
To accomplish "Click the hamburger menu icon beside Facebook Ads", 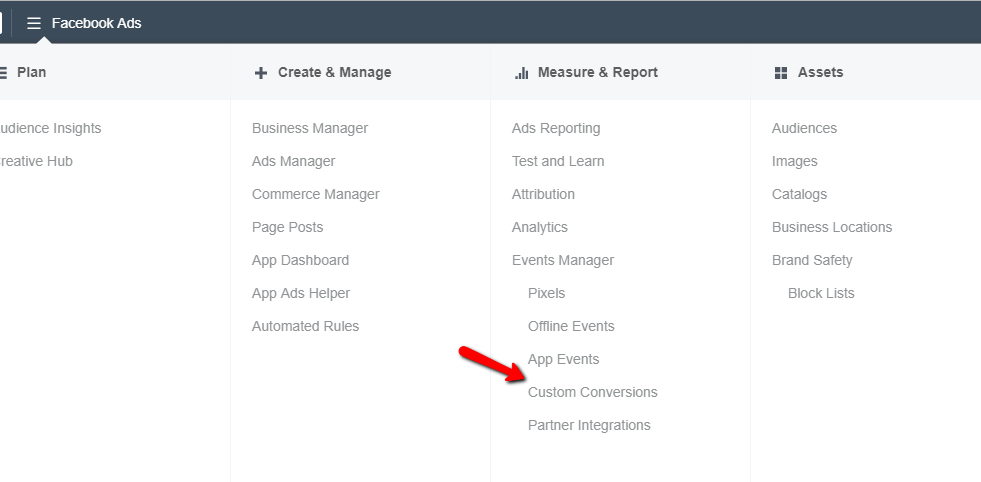I will [34, 23].
